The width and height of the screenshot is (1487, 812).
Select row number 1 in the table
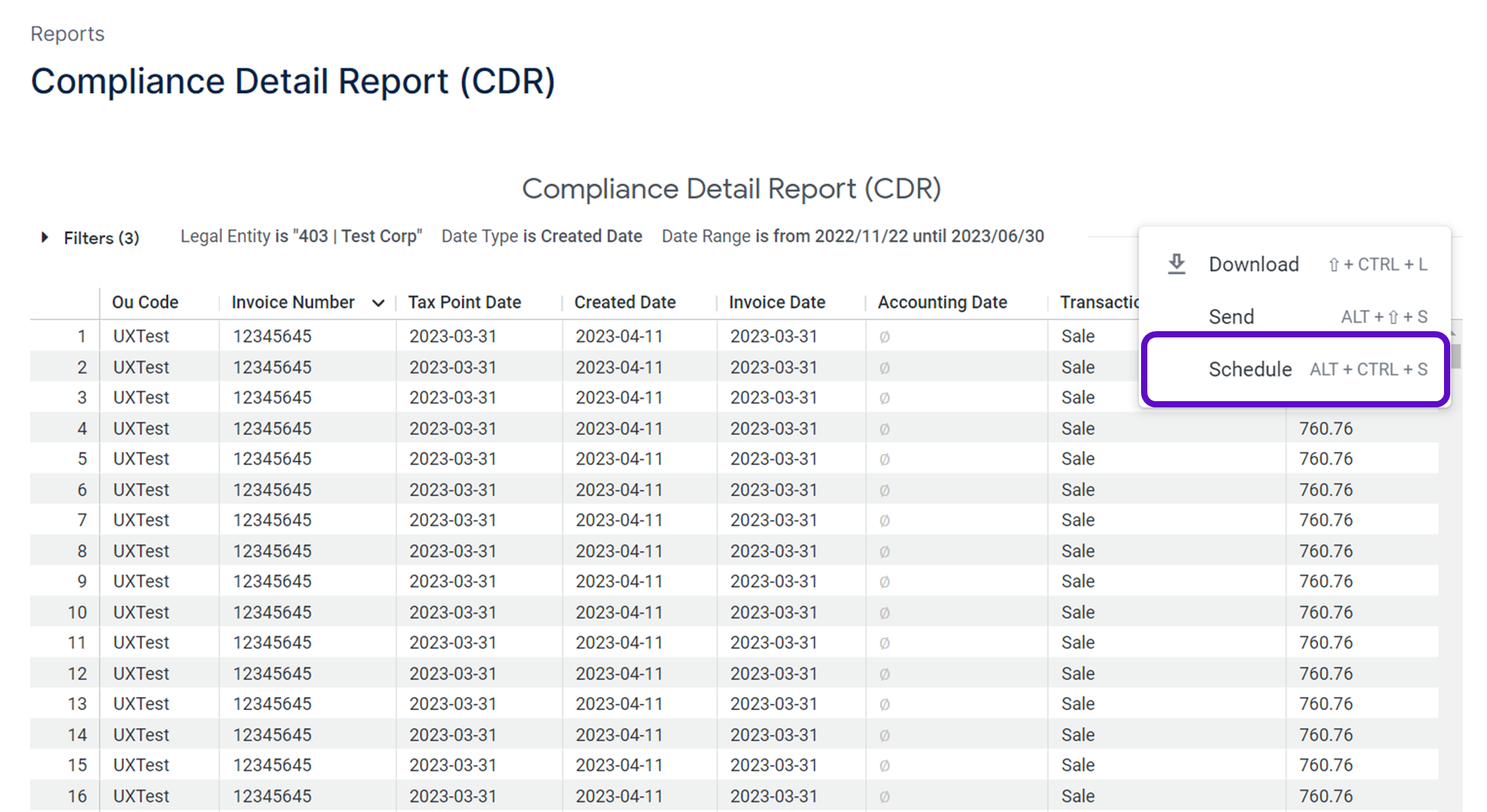click(x=81, y=337)
